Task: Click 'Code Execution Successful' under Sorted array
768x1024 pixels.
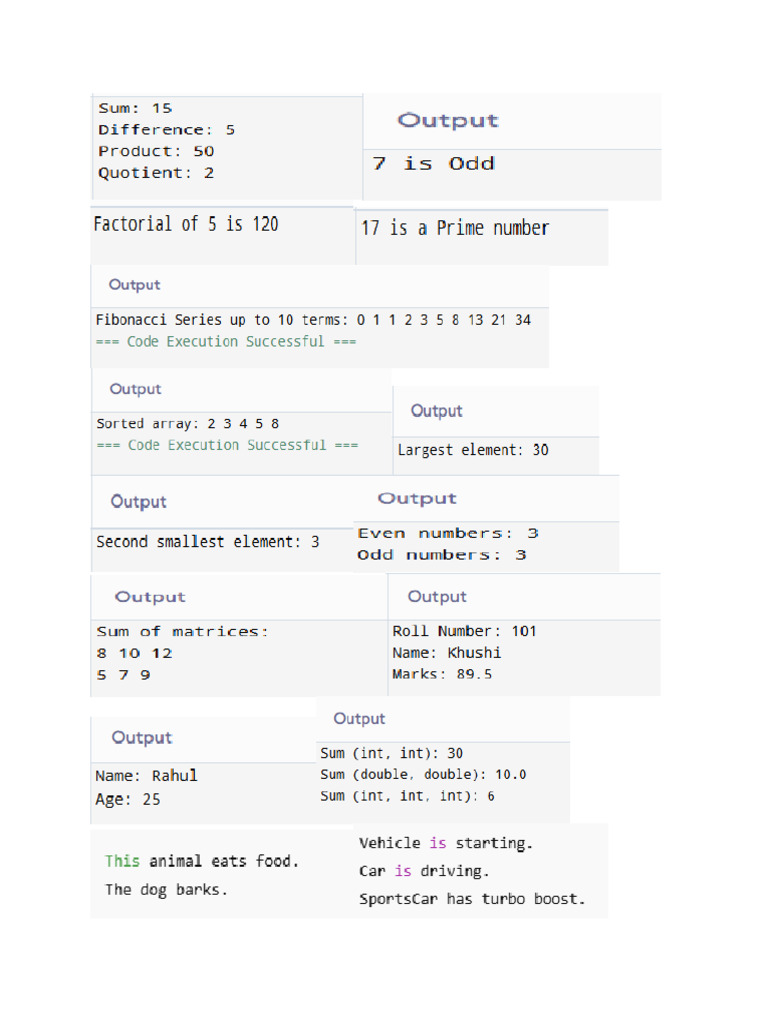Action: coord(227,445)
